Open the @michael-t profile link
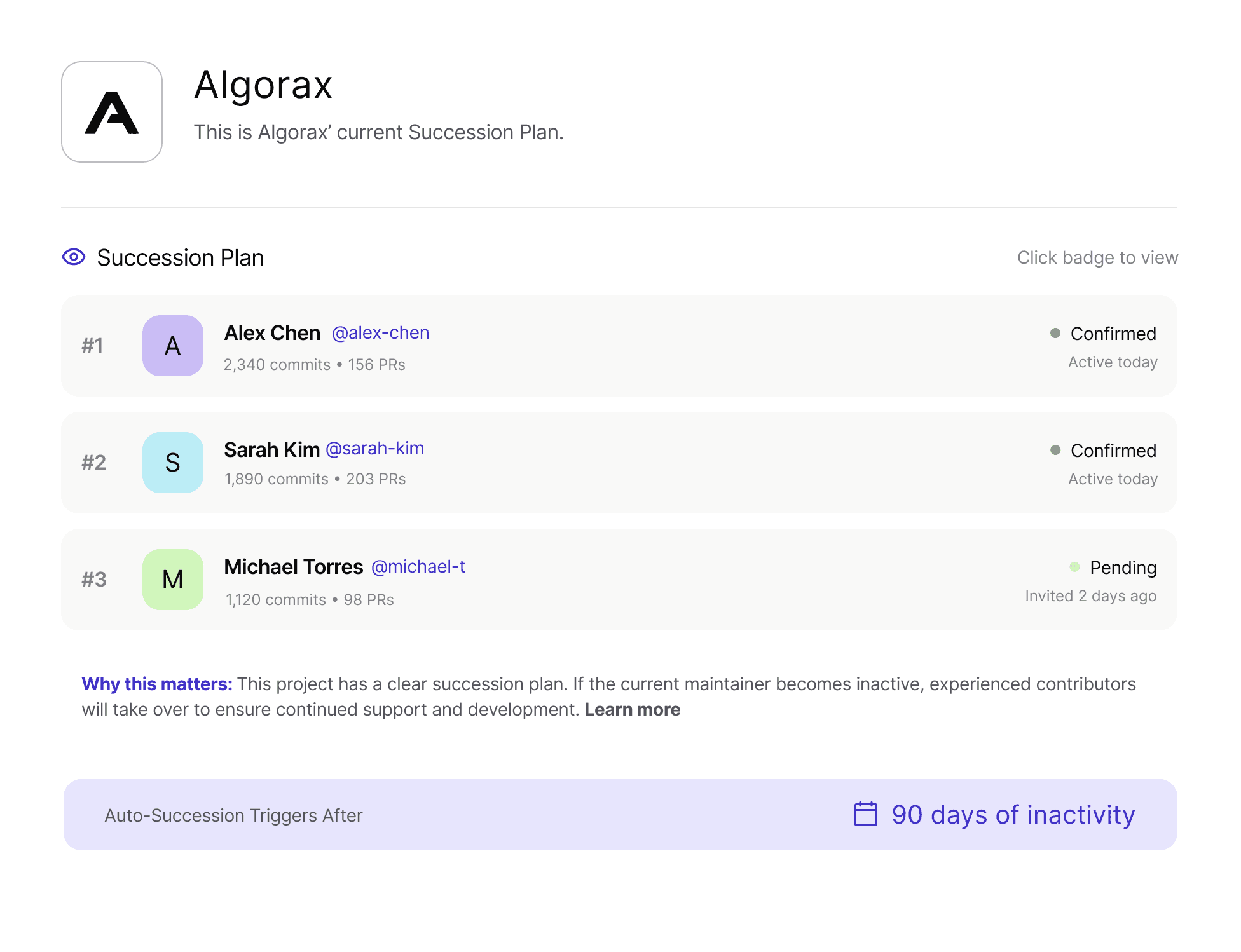Viewport: 1241px width, 952px height. pyautogui.click(x=418, y=566)
